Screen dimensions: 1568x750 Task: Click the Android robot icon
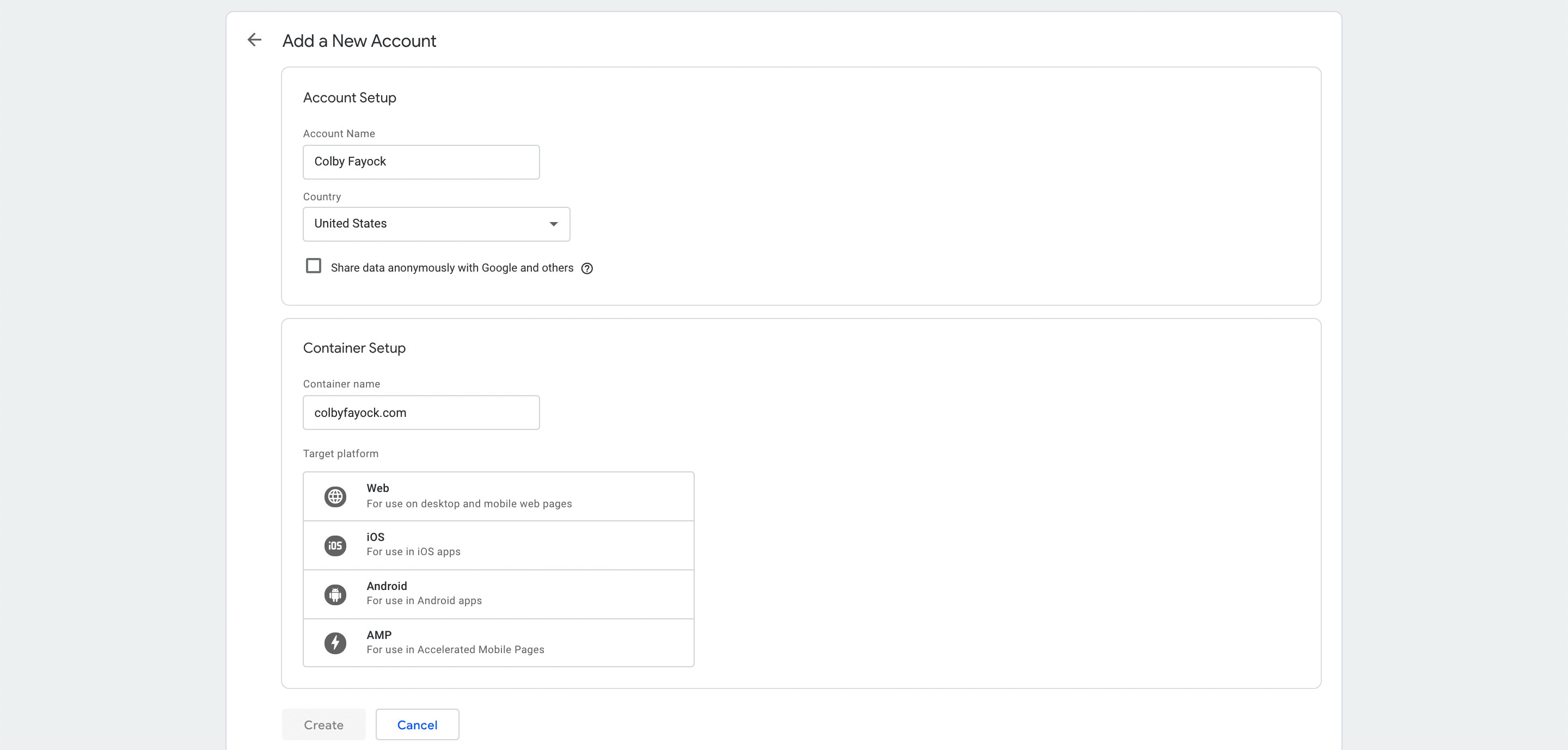[335, 594]
